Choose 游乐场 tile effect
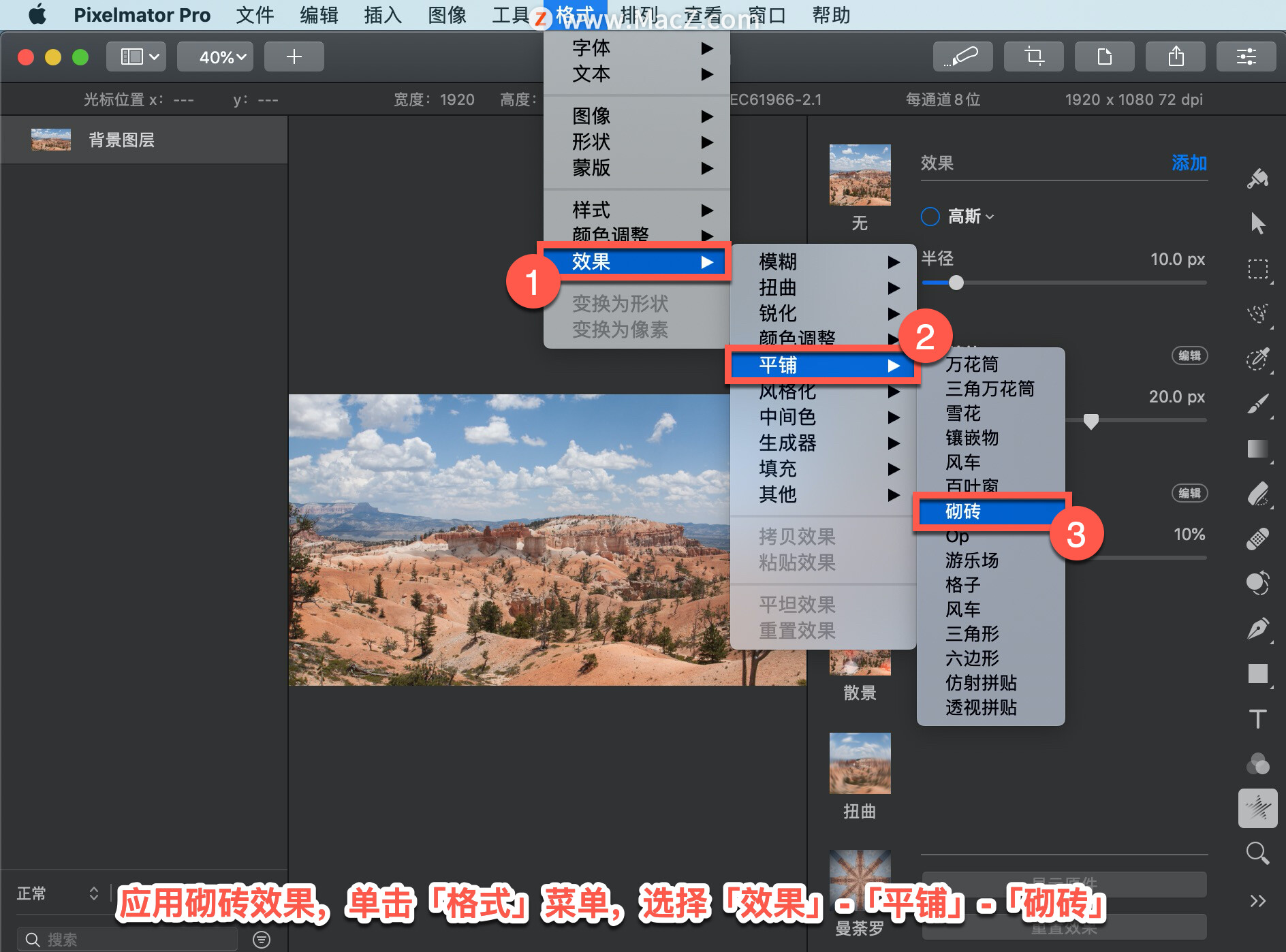The height and width of the screenshot is (952, 1286). (x=991, y=560)
